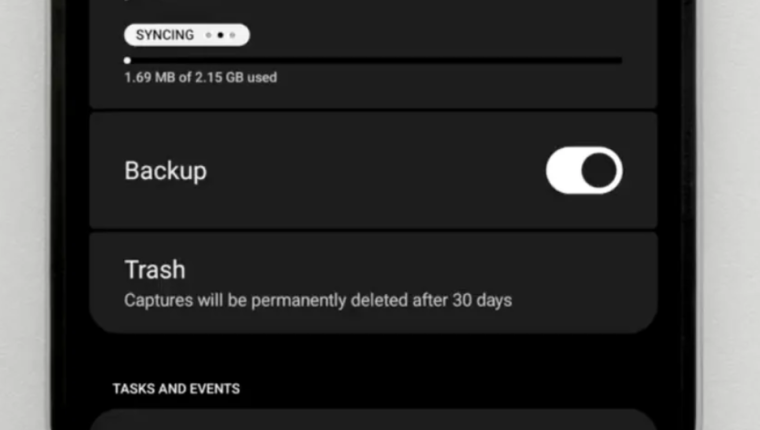Click the word SYNCING in the badge
Image resolution: width=760 pixels, height=430 pixels.
pyautogui.click(x=165, y=35)
